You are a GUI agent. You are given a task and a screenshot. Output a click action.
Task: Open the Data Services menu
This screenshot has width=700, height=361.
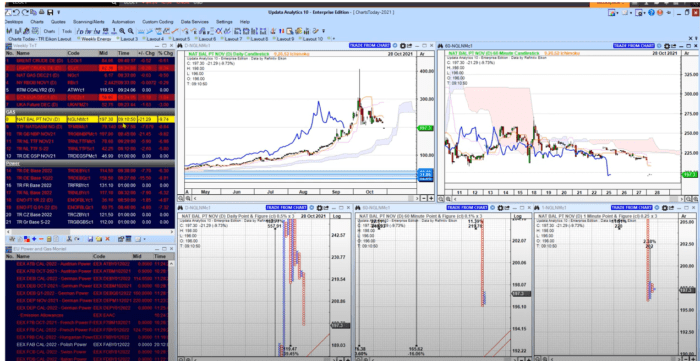tap(195, 22)
